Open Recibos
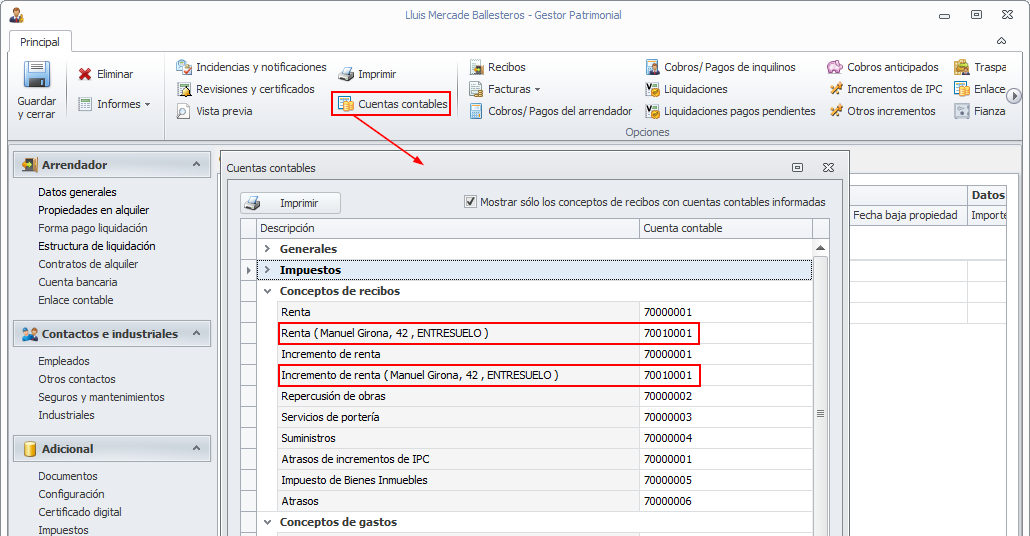Viewport: 1030px width, 536px height. pos(497,67)
